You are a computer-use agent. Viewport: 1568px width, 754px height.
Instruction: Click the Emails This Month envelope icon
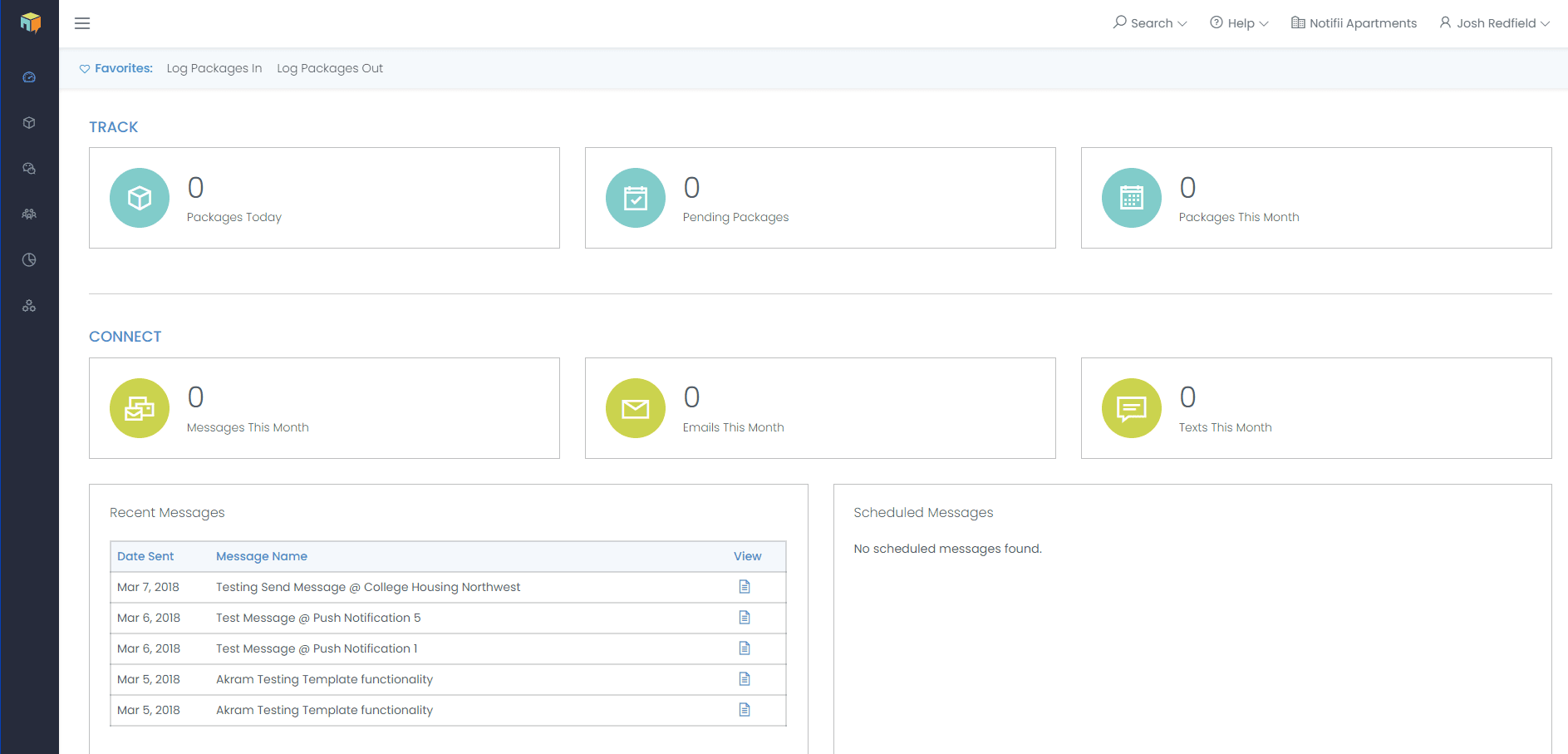(x=636, y=408)
